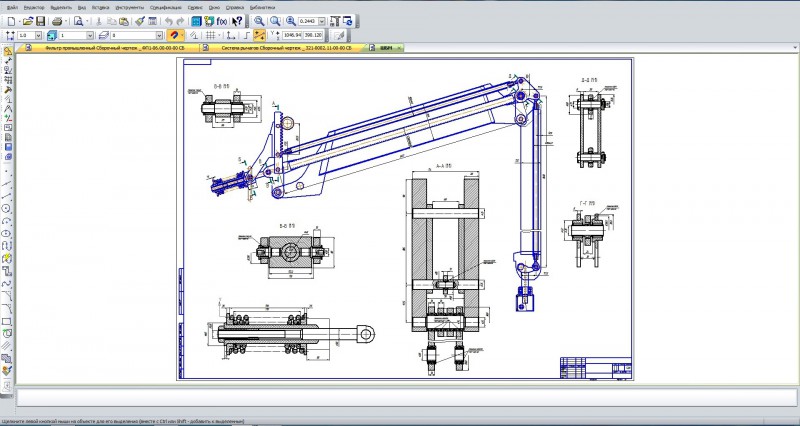Image resolution: width=800 pixels, height=426 pixels.
Task: Redo the last undone action
Action: pos(180,21)
